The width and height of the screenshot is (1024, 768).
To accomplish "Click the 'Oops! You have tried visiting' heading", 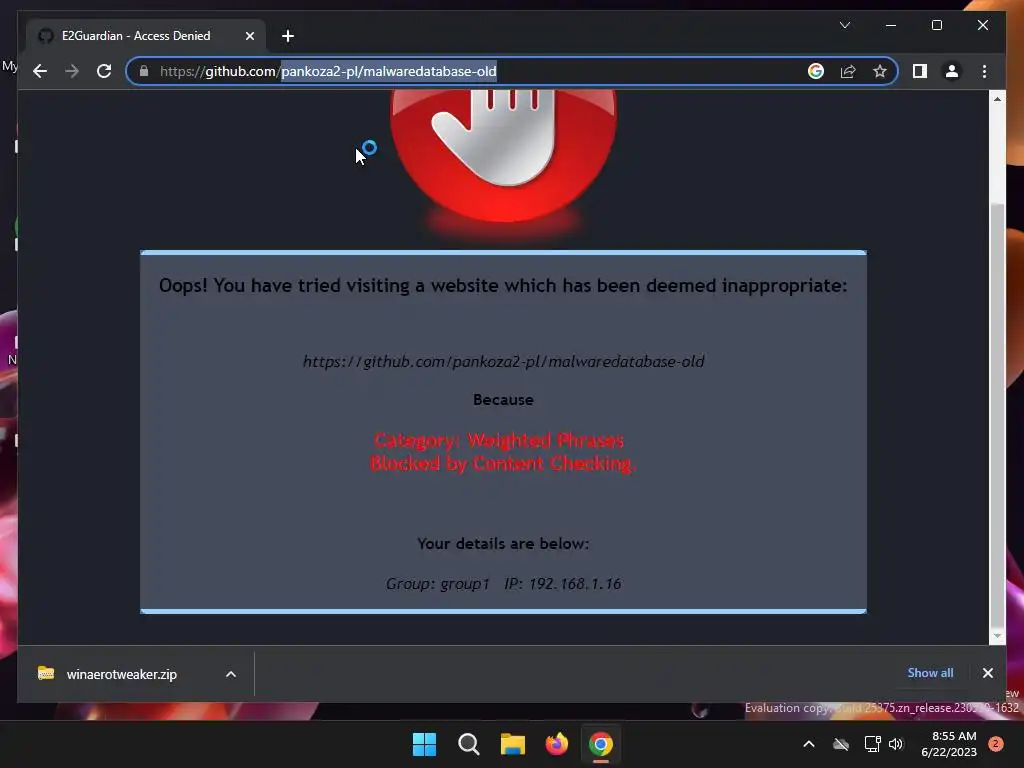I will (503, 285).
